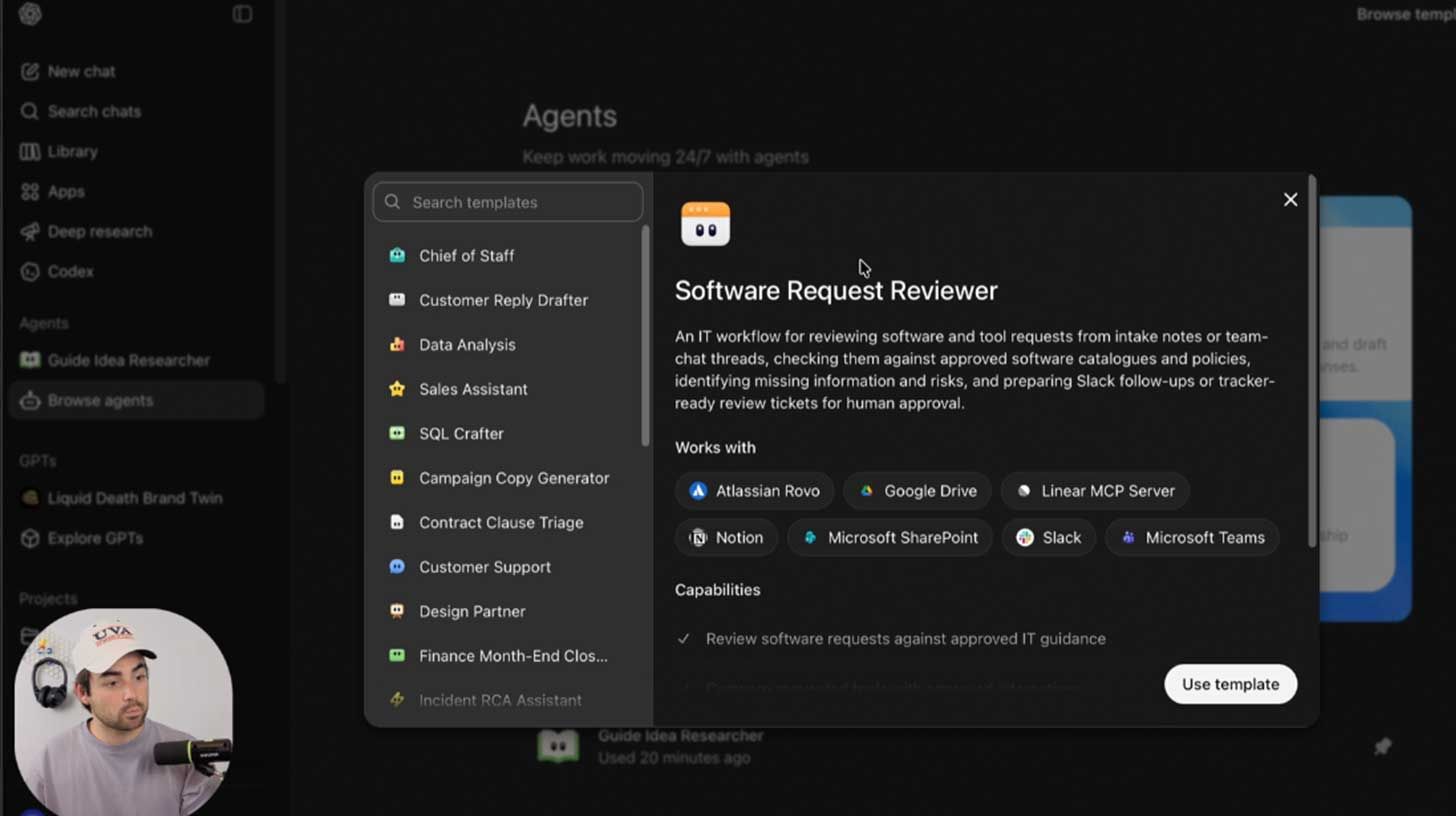
Task: Click the Incident RCA Assistant lightning icon
Action: [x=397, y=700]
